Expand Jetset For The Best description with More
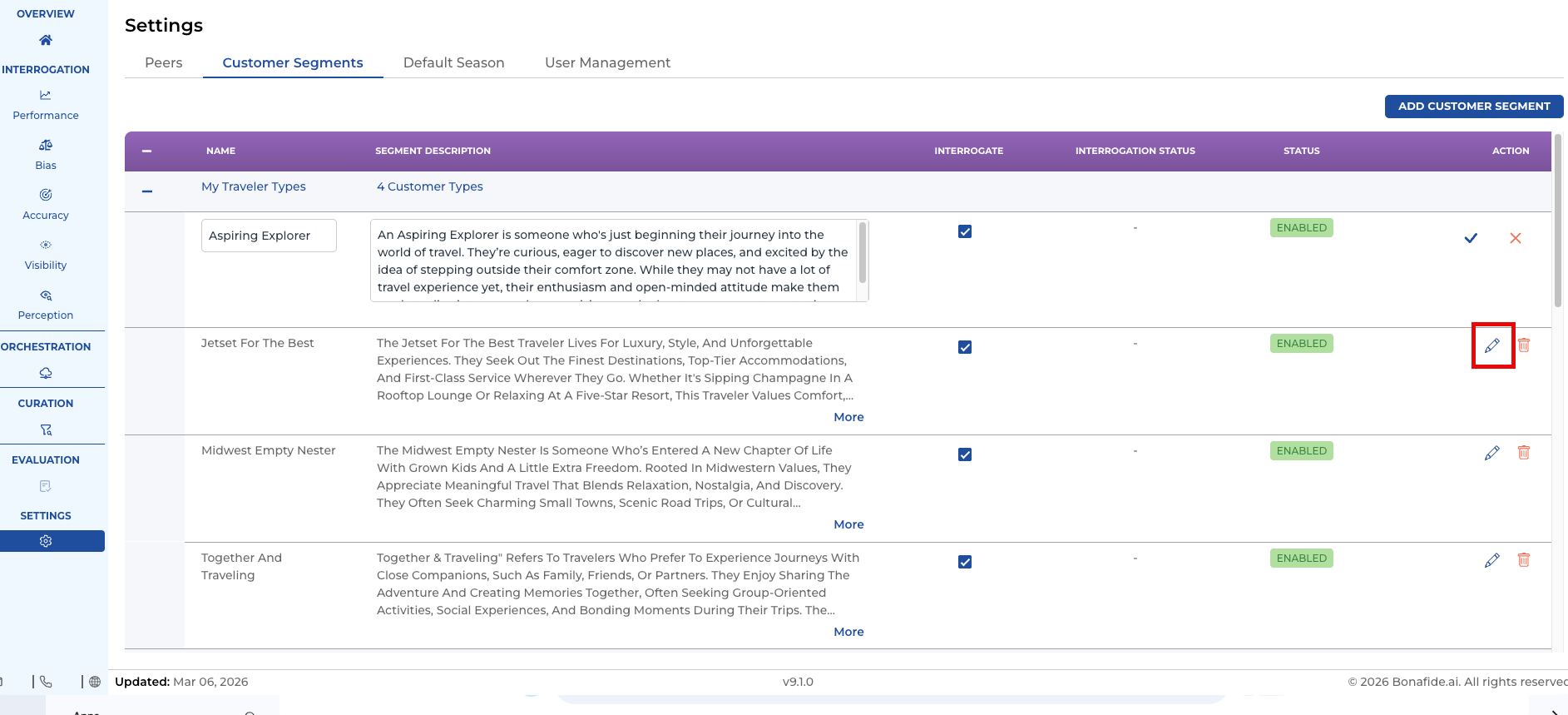 (848, 417)
